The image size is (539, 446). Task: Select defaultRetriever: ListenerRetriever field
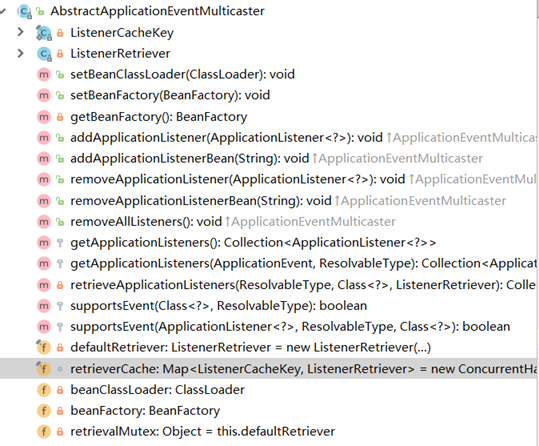[x=251, y=348]
